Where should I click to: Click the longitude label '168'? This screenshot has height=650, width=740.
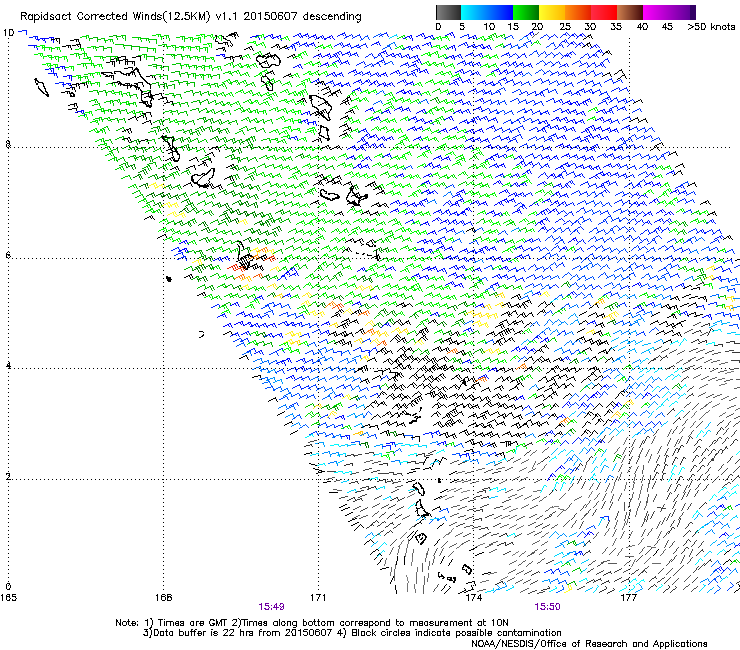(x=163, y=598)
